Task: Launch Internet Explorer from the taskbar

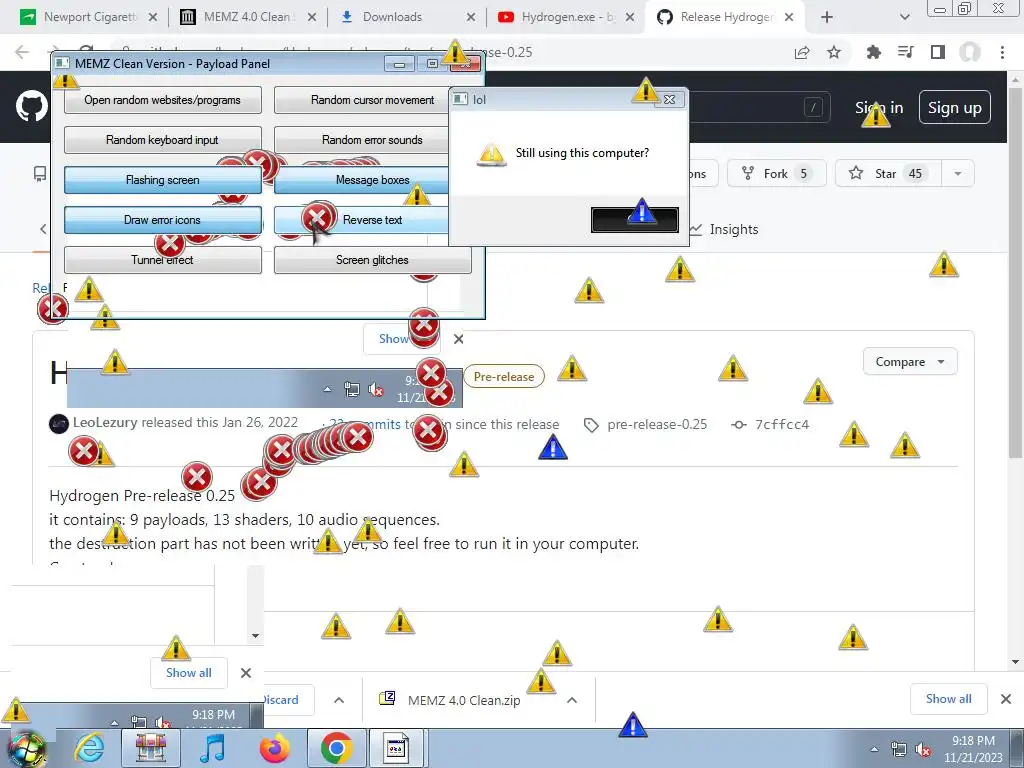Action: tap(89, 748)
